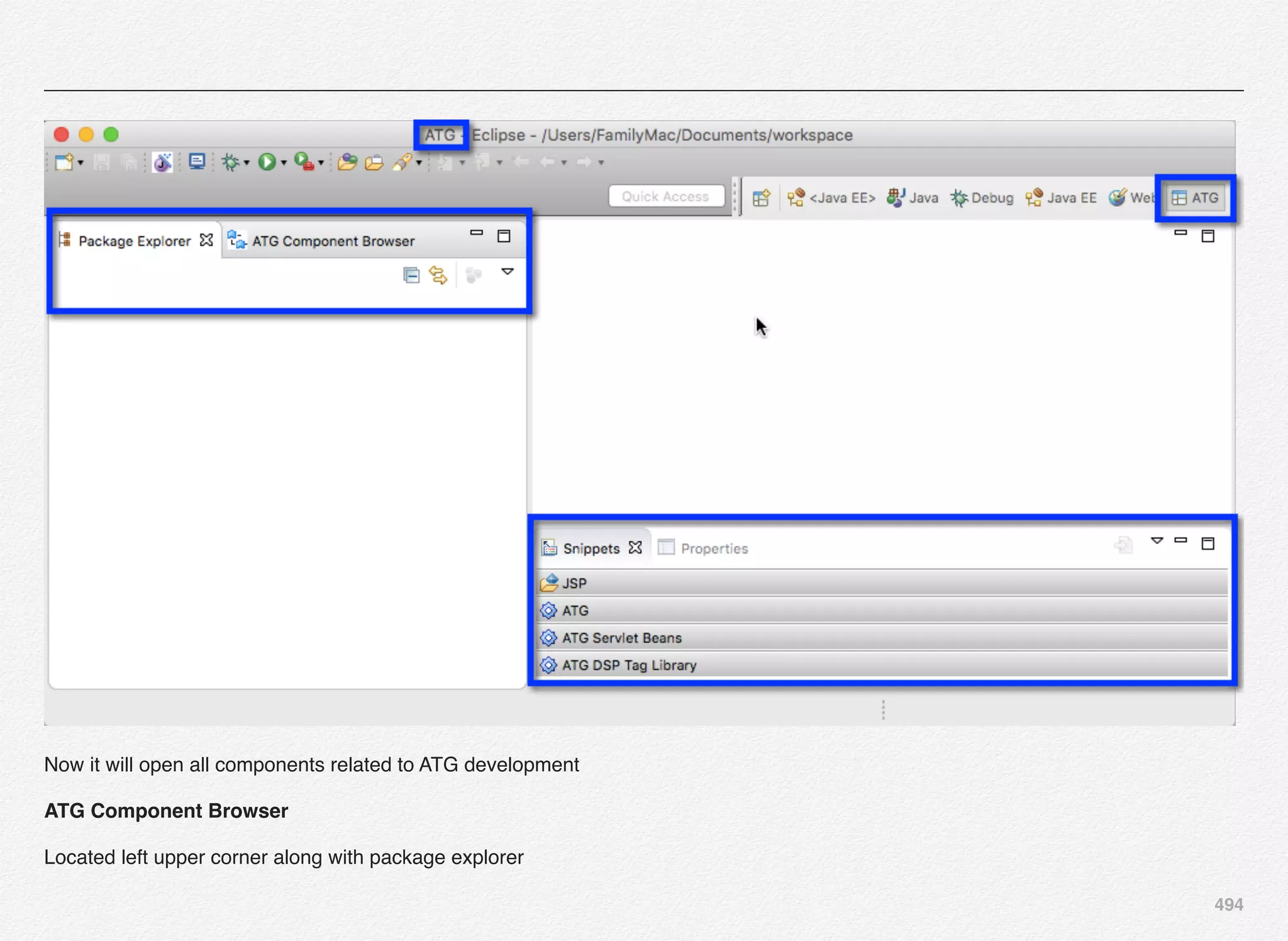This screenshot has width=1288, height=941.
Task: Maximize the Snippets panel
Action: tap(1208, 543)
